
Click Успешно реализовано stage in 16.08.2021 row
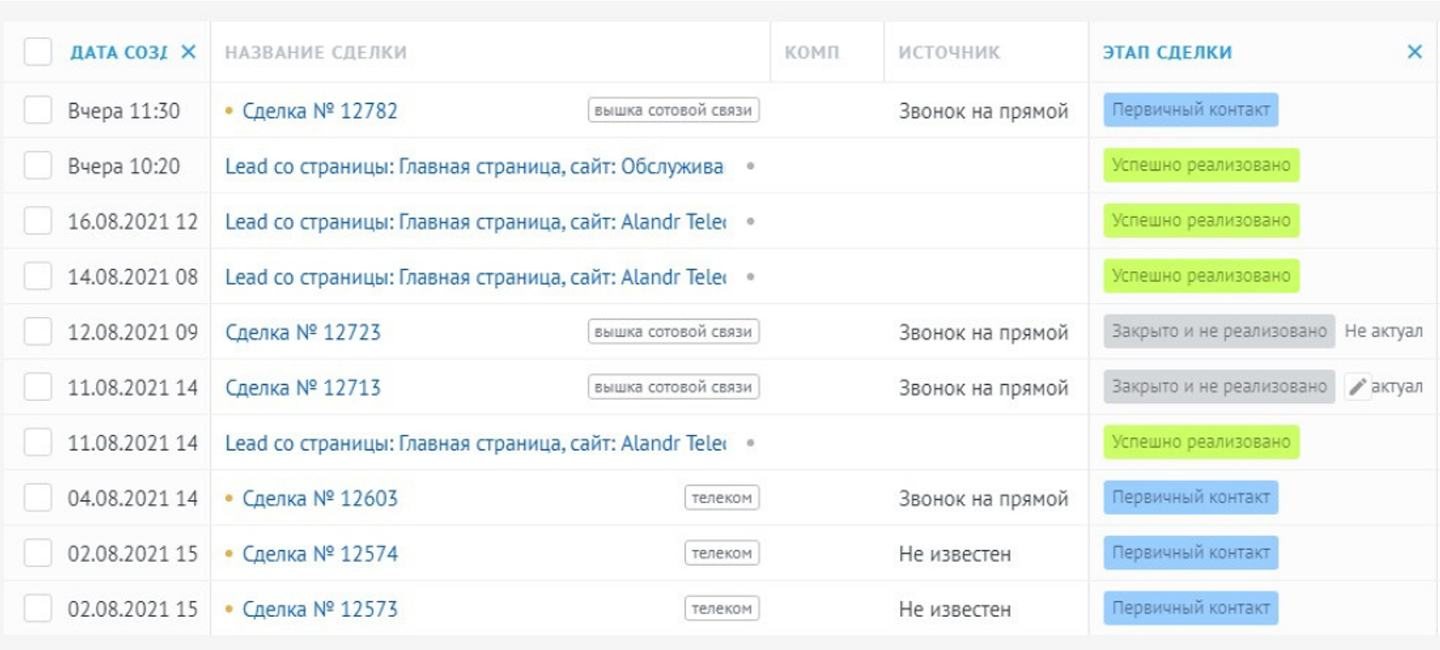tap(1201, 220)
